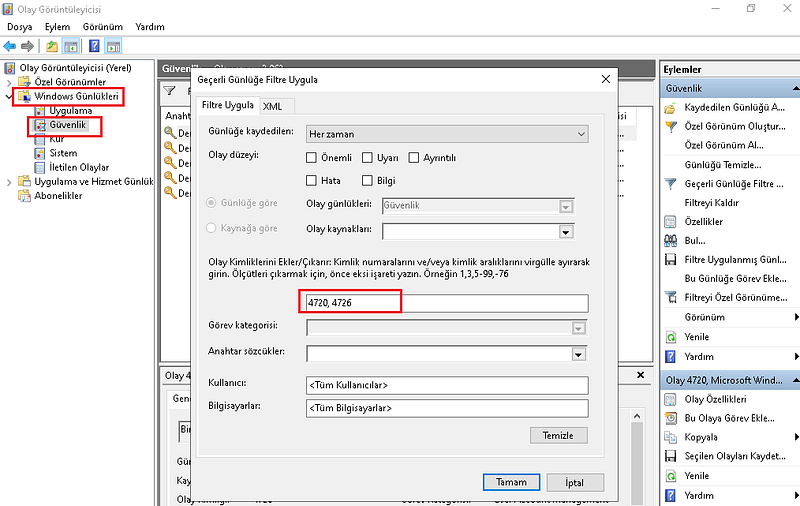This screenshot has width=800, height=506.
Task: Enable the Uyarı event level checkbox
Action: (x=367, y=158)
